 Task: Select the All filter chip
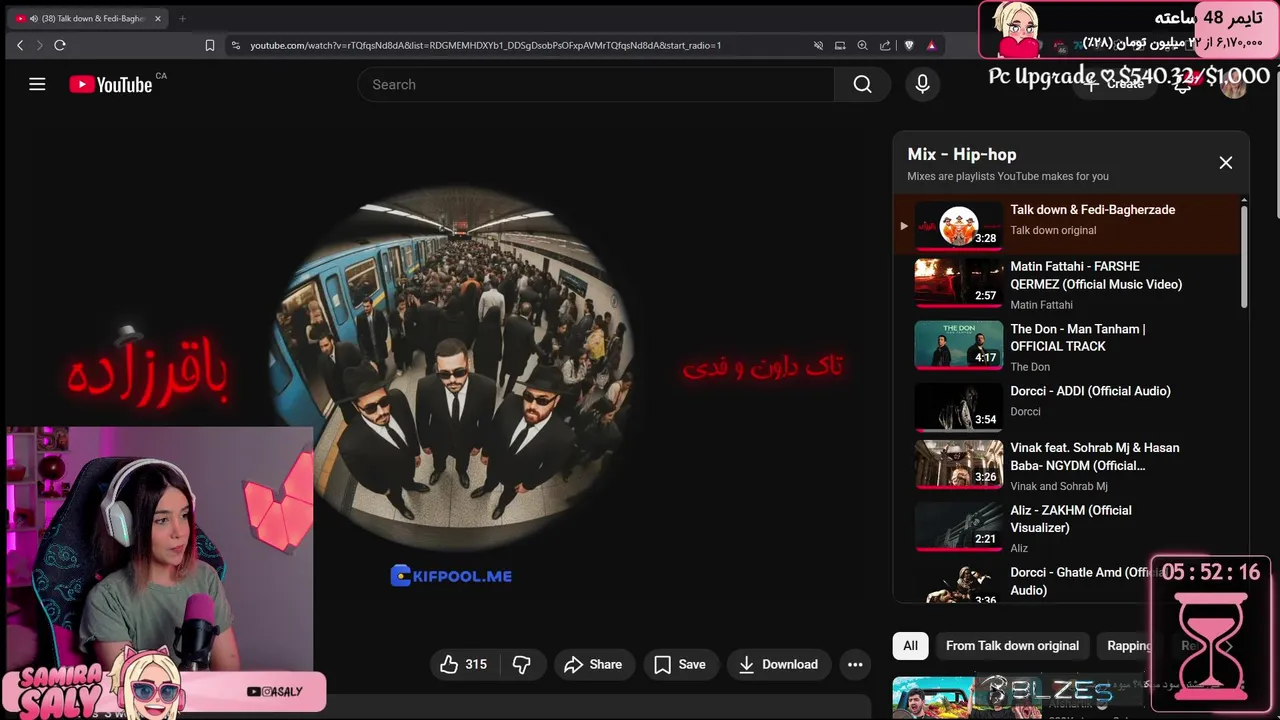pos(910,646)
